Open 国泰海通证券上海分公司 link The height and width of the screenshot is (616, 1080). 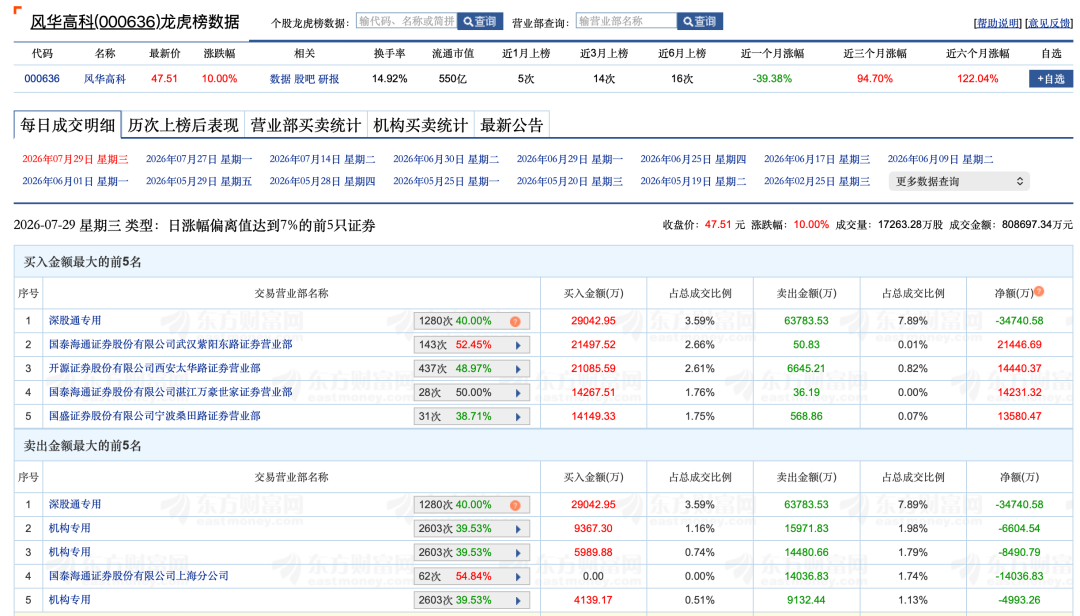pos(138,576)
